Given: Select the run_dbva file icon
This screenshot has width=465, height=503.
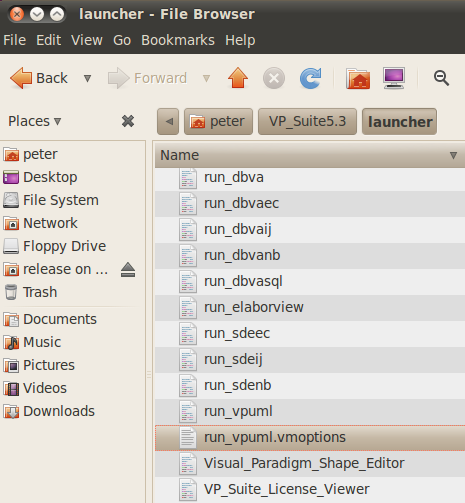Looking at the screenshot, I should [188, 178].
